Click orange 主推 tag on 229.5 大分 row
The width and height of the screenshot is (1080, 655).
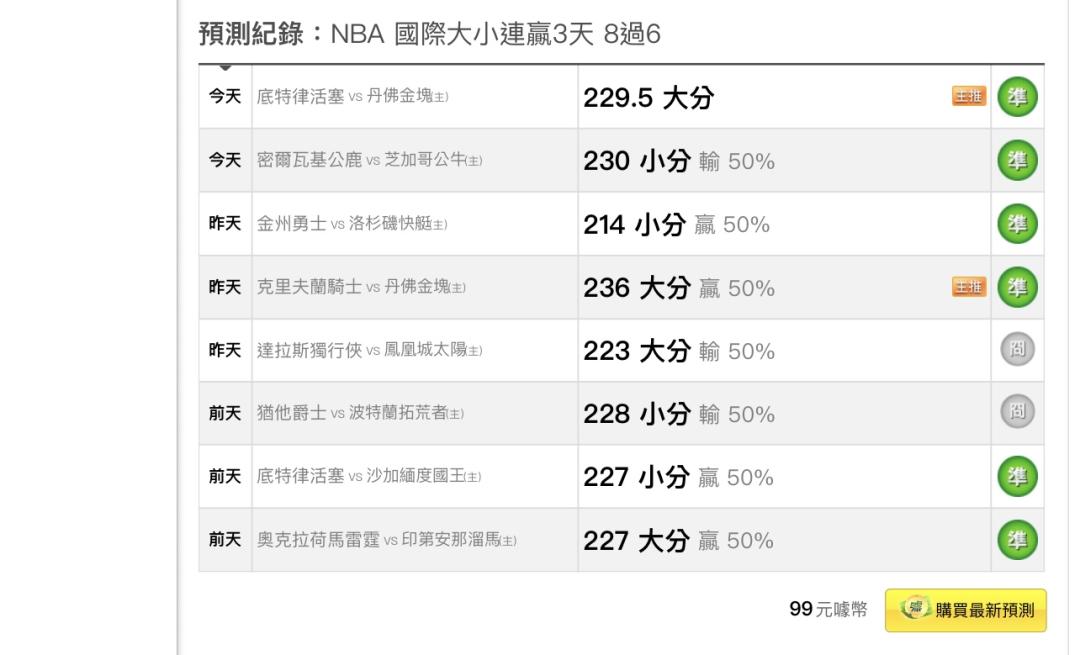click(x=969, y=96)
